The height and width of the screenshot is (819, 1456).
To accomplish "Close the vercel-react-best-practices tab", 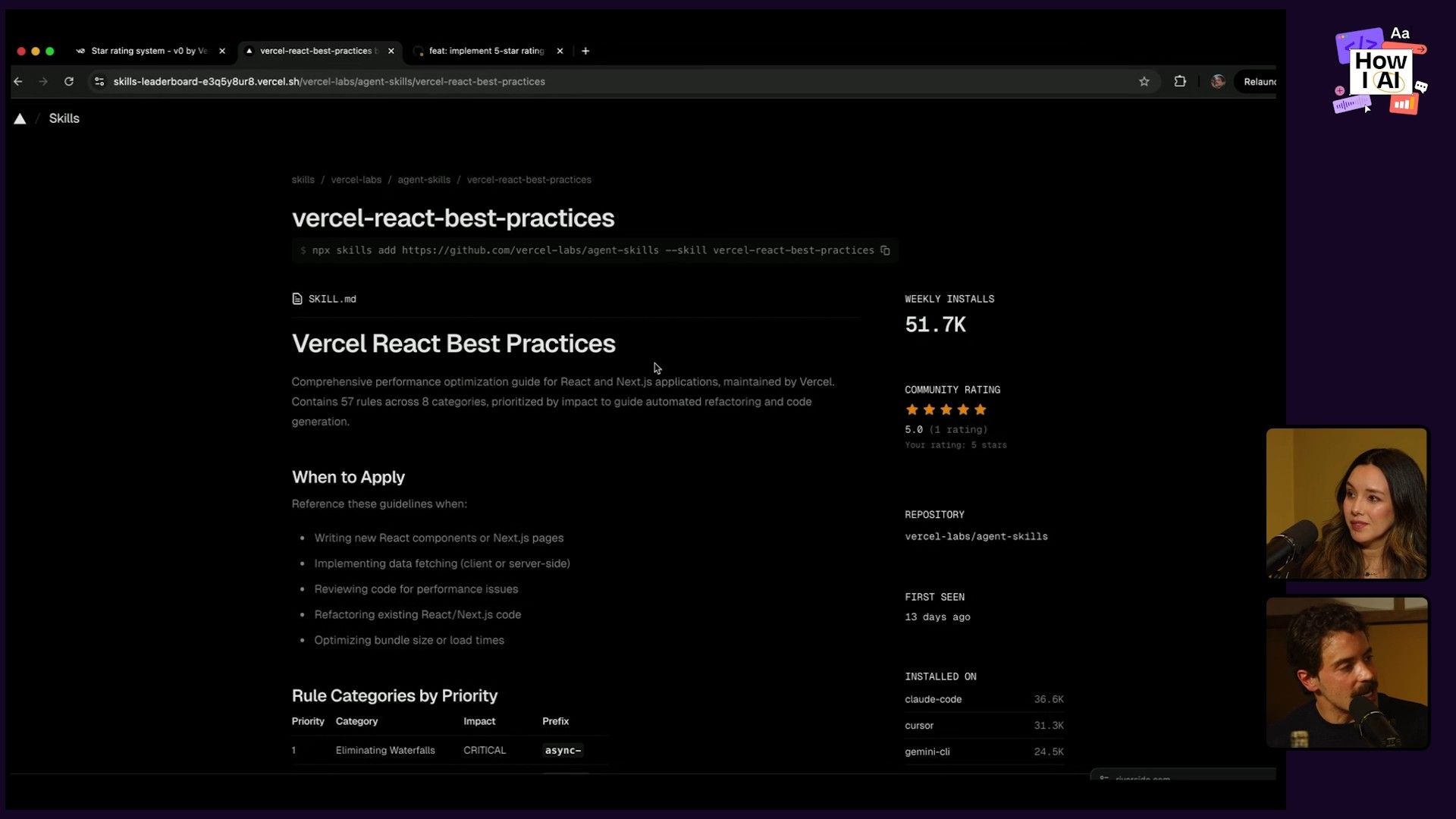I will click(391, 51).
